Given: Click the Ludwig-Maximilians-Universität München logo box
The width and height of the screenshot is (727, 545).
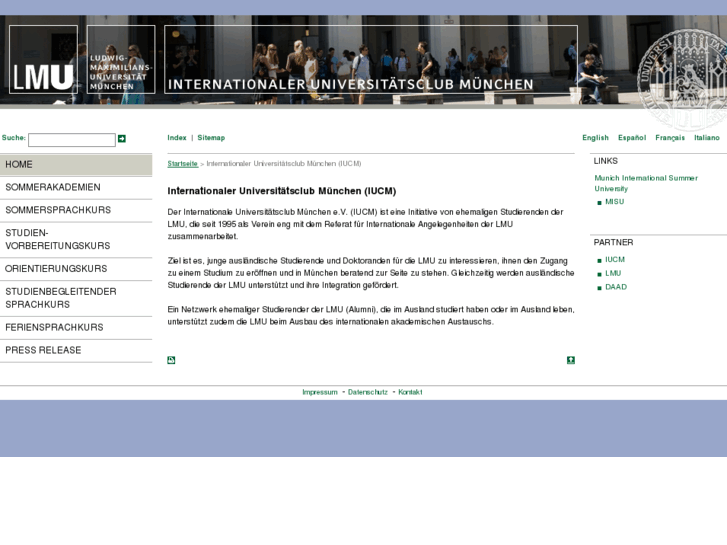Looking at the screenshot, I should 121,59.
